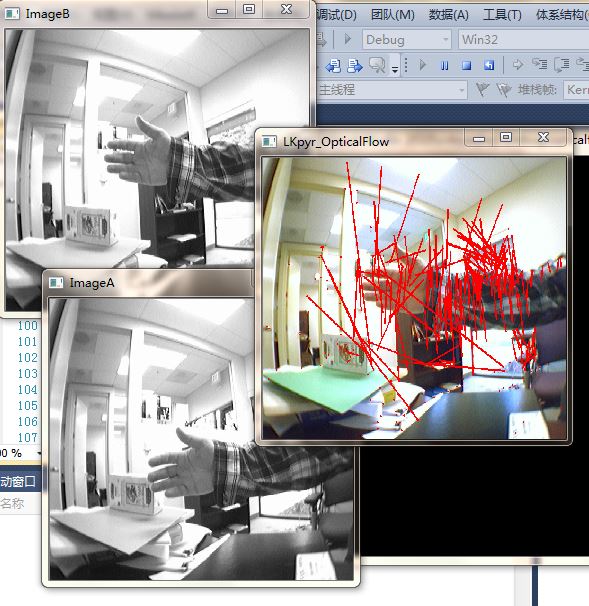This screenshot has height=606, width=589.
Task: Open the 数据(A) data menu
Action: (448, 15)
